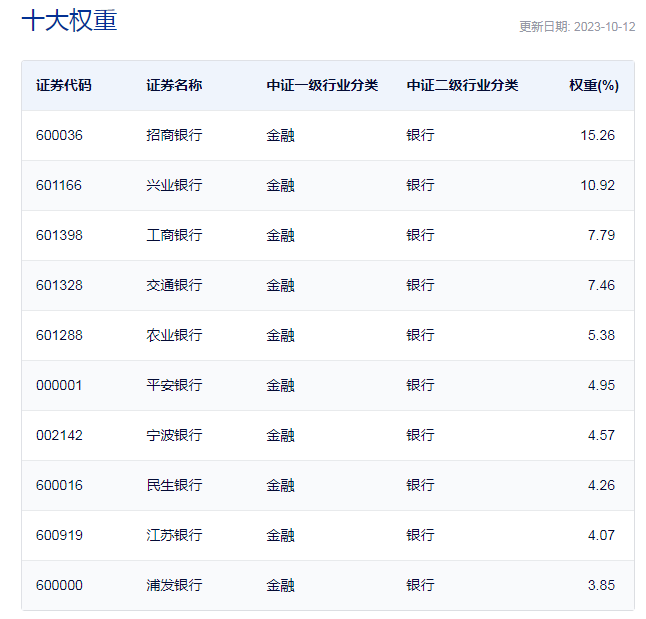The width and height of the screenshot is (646, 619).
Task: Click 银行 sector in the 平安银行 row
Action: coord(420,385)
